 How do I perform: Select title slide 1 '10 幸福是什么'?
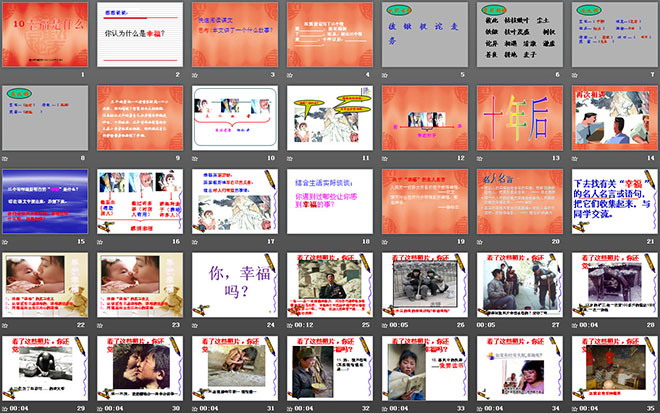click(x=45, y=35)
